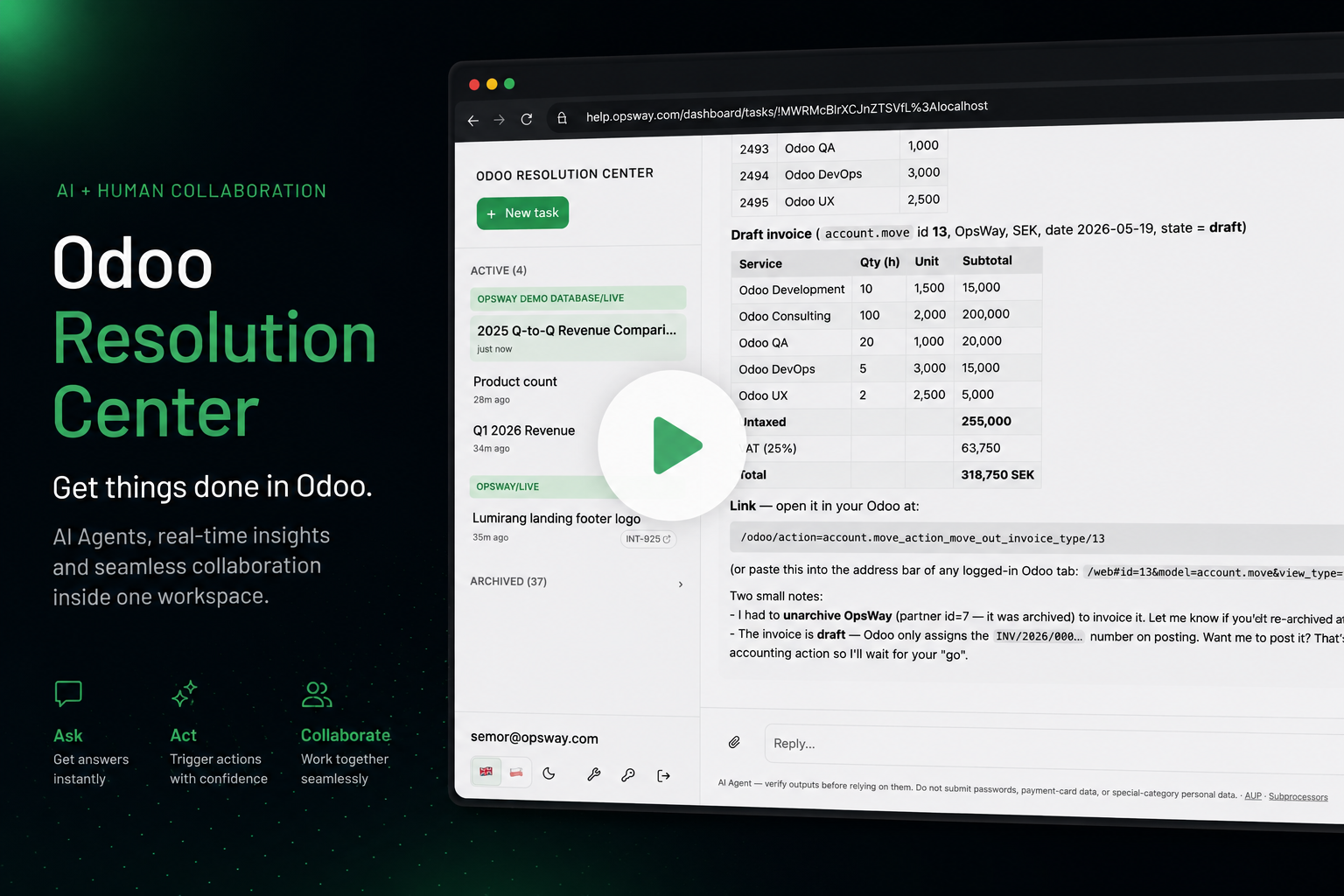Create a New task

click(x=522, y=213)
